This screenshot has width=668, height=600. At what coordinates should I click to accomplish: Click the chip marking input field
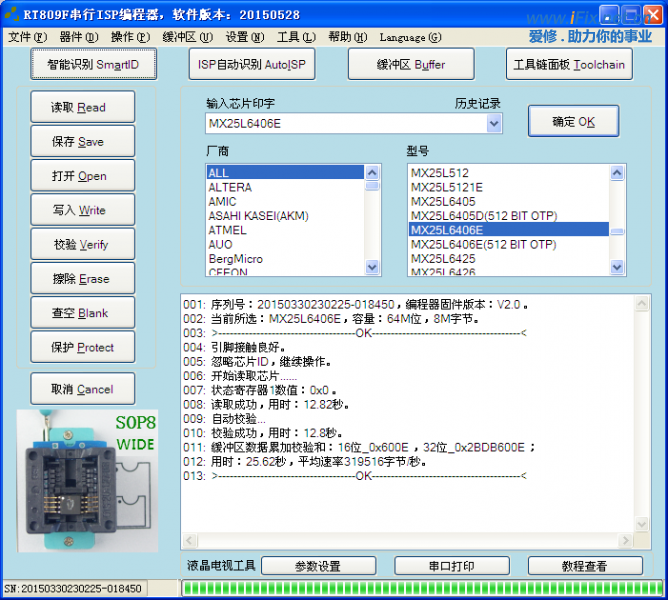pos(346,124)
